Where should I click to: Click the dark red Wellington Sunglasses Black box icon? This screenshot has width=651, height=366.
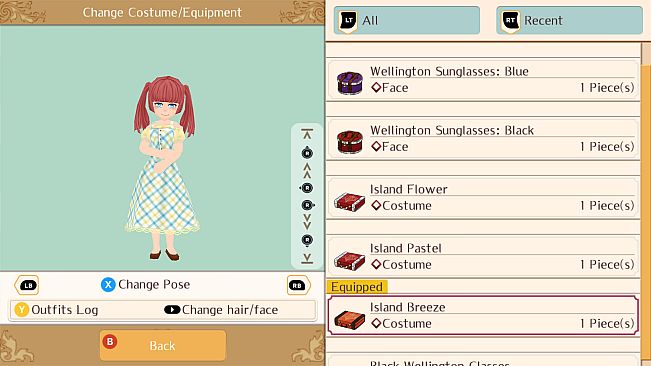tap(350, 142)
